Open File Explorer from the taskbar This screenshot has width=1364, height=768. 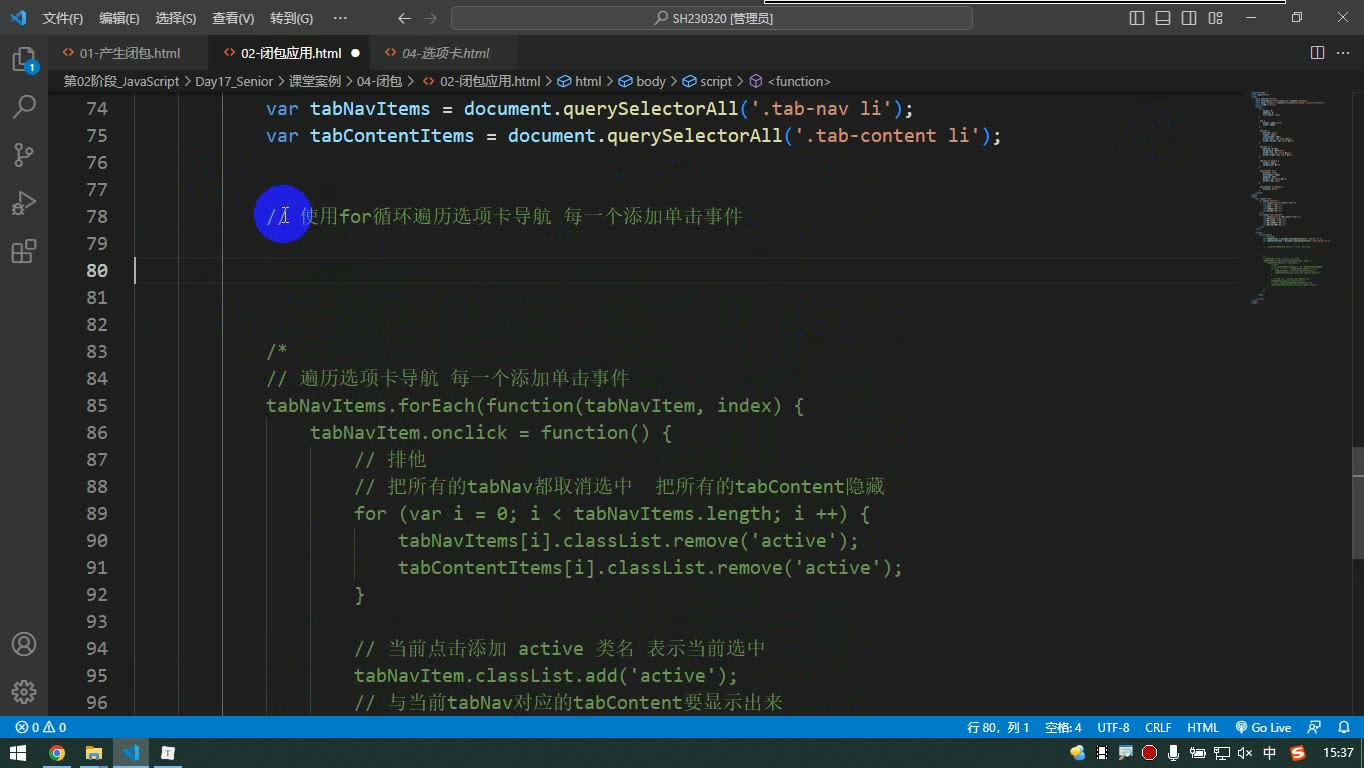pos(94,753)
